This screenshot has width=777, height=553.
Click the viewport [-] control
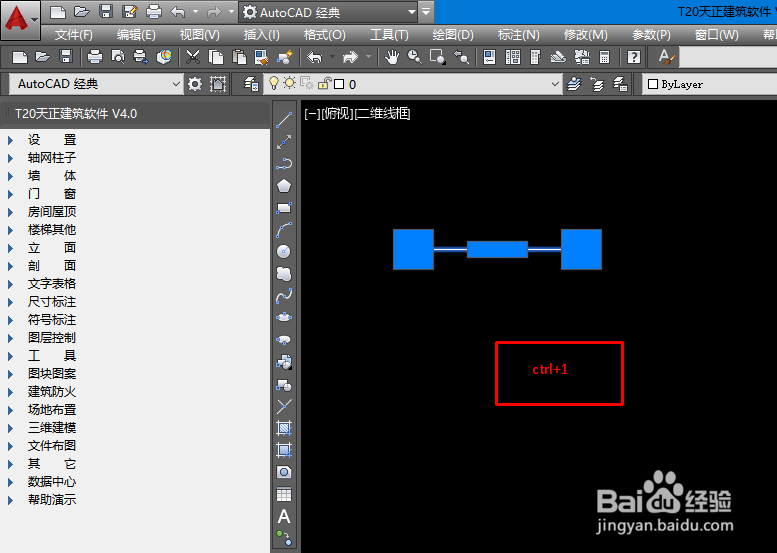click(x=312, y=114)
